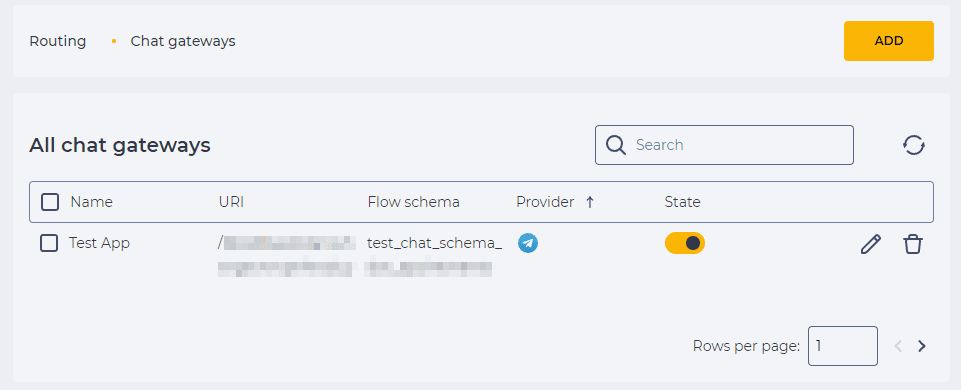This screenshot has height=390, width=961.
Task: Click the magnifier search icon
Action: (616, 145)
